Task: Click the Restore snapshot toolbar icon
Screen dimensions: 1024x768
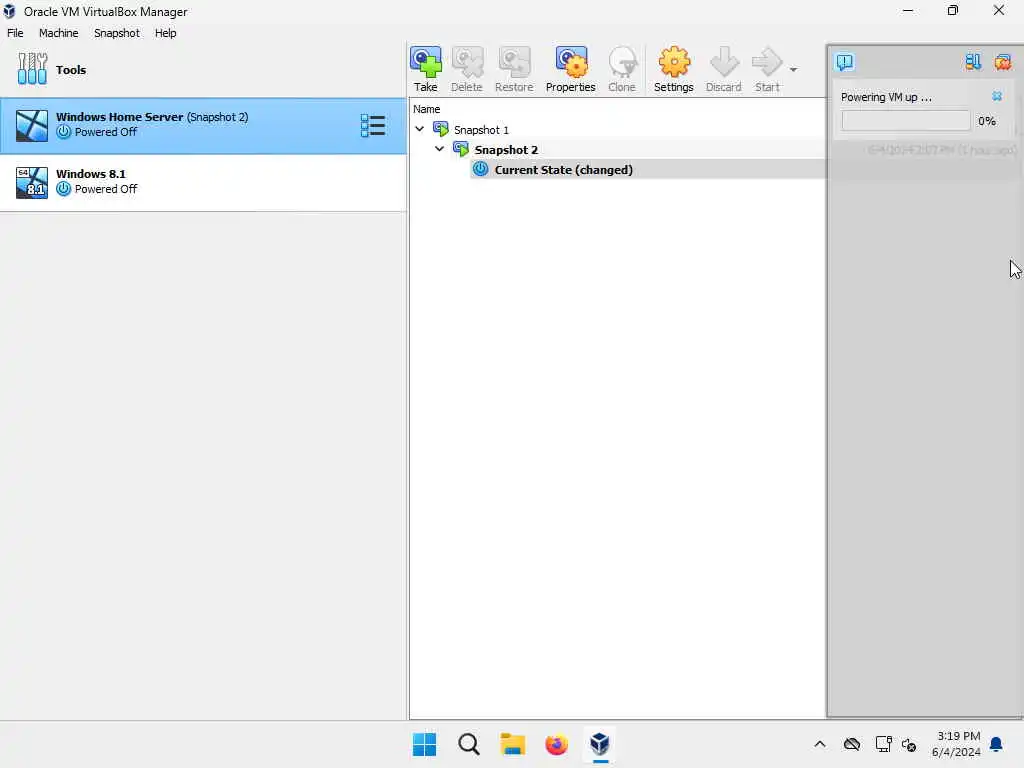Action: [x=514, y=69]
